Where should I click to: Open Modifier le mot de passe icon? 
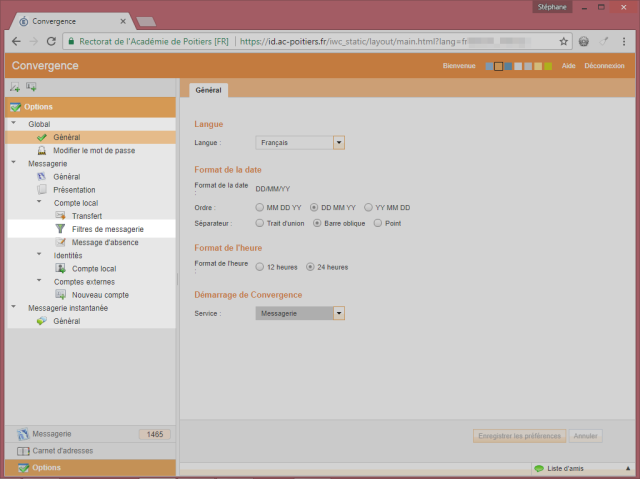point(41,150)
